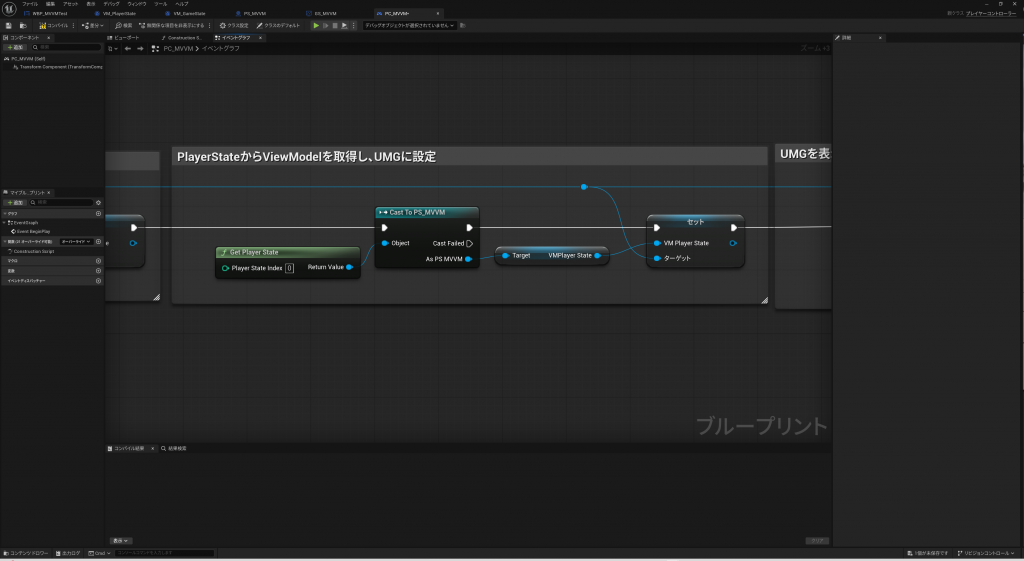Open the リビジョンコントロール dropdown in status bar
The height and width of the screenshot is (561, 1024).
986,553
